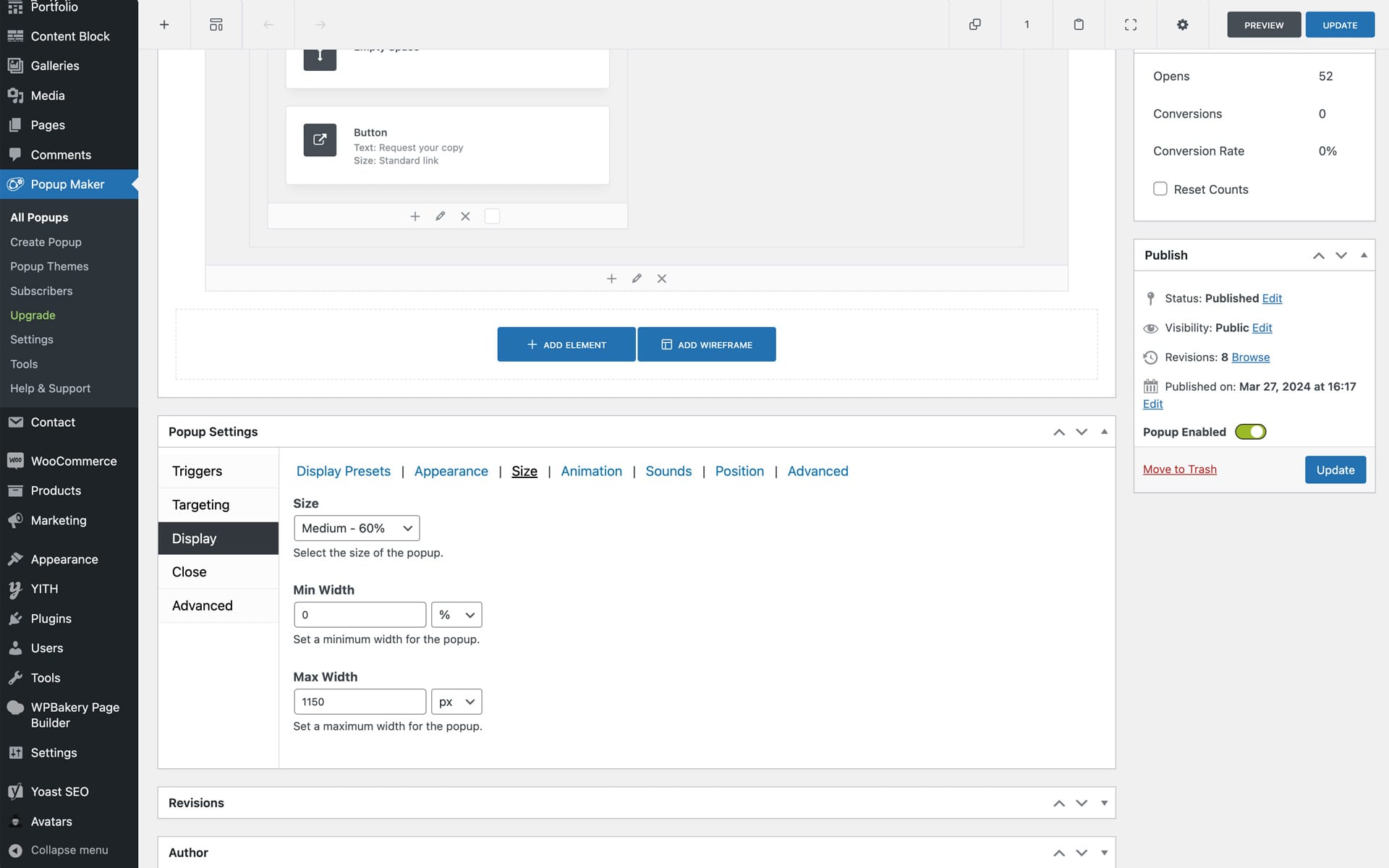Open page settings gear icon
The width and height of the screenshot is (1389, 868).
[x=1182, y=25]
